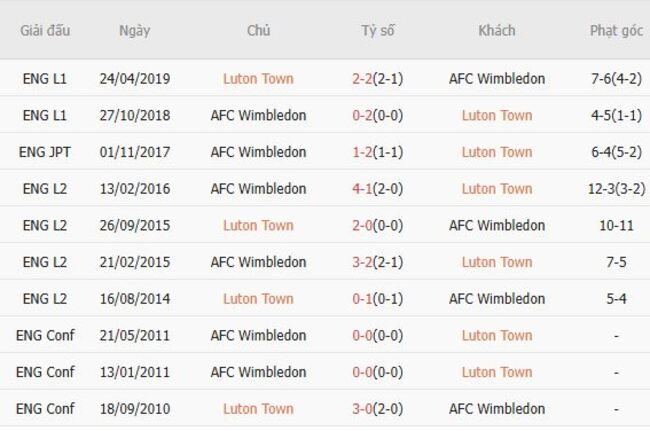Click the 0-1 score from 16/08/2014
This screenshot has height=431, width=650.
pyautogui.click(x=366, y=298)
